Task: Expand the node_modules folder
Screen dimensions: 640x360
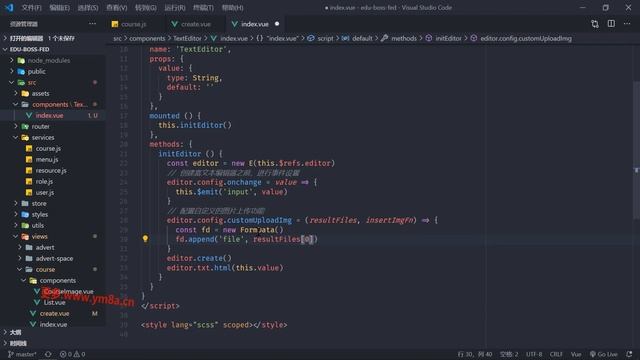Action: (x=53, y=60)
